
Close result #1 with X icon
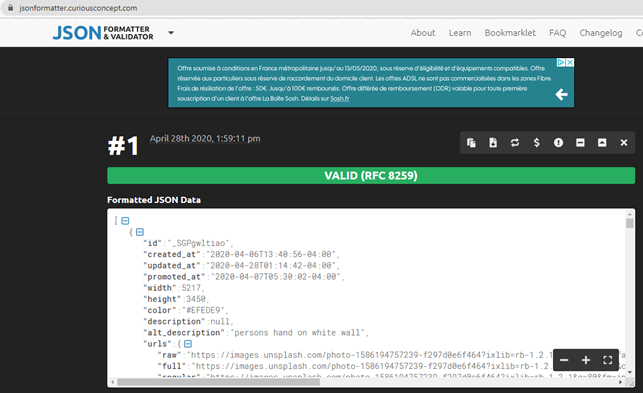[x=624, y=143]
